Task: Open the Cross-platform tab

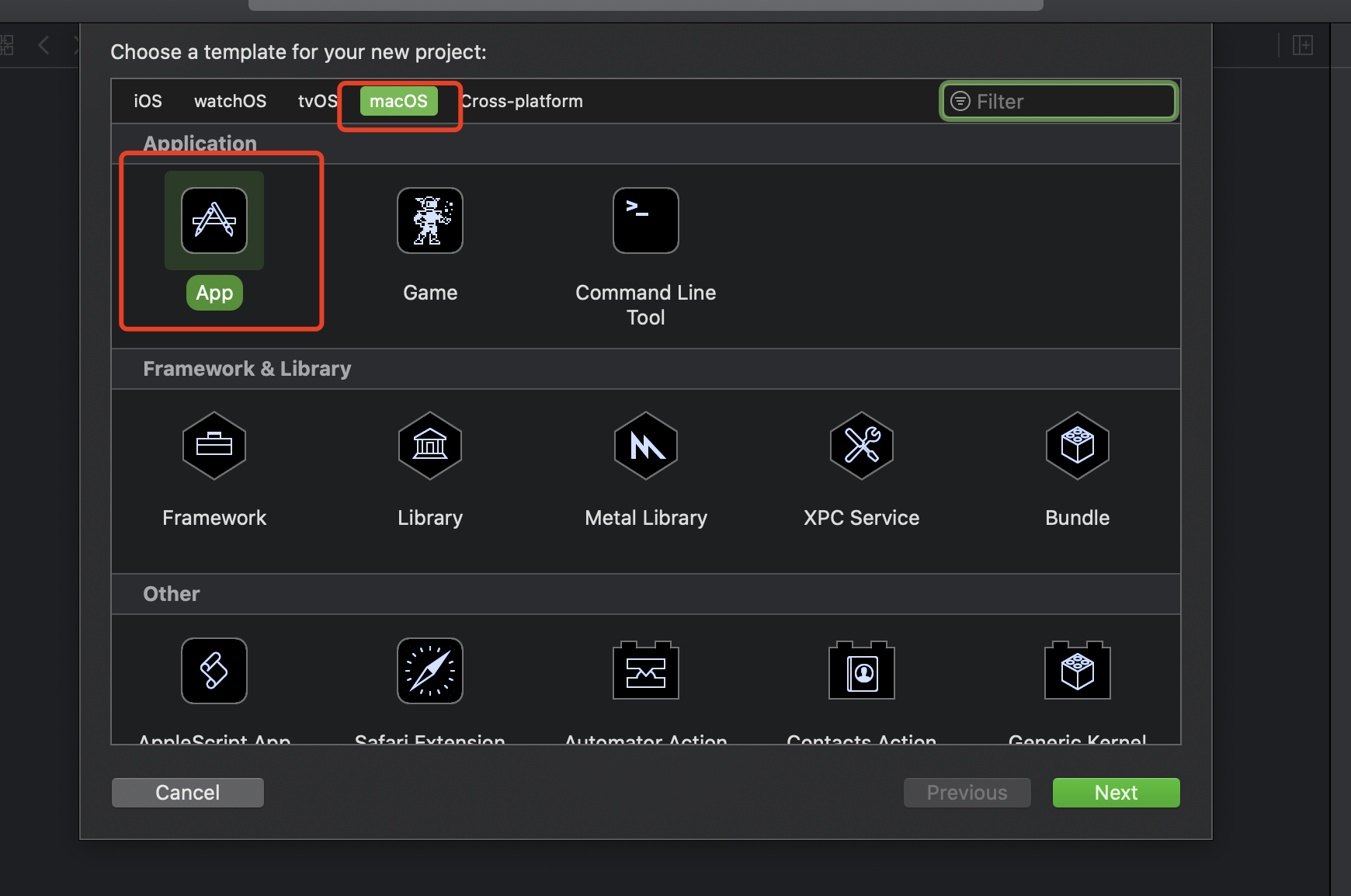Action: (x=522, y=102)
